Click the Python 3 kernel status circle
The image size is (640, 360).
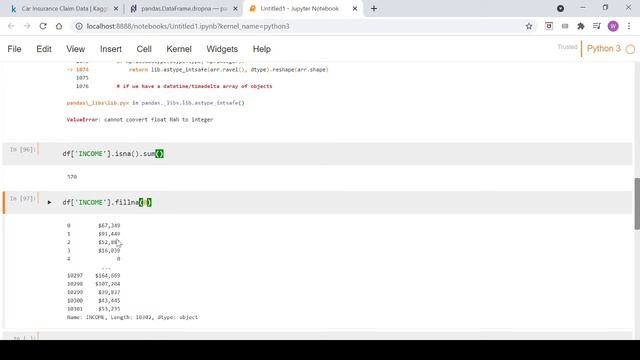[x=630, y=49]
